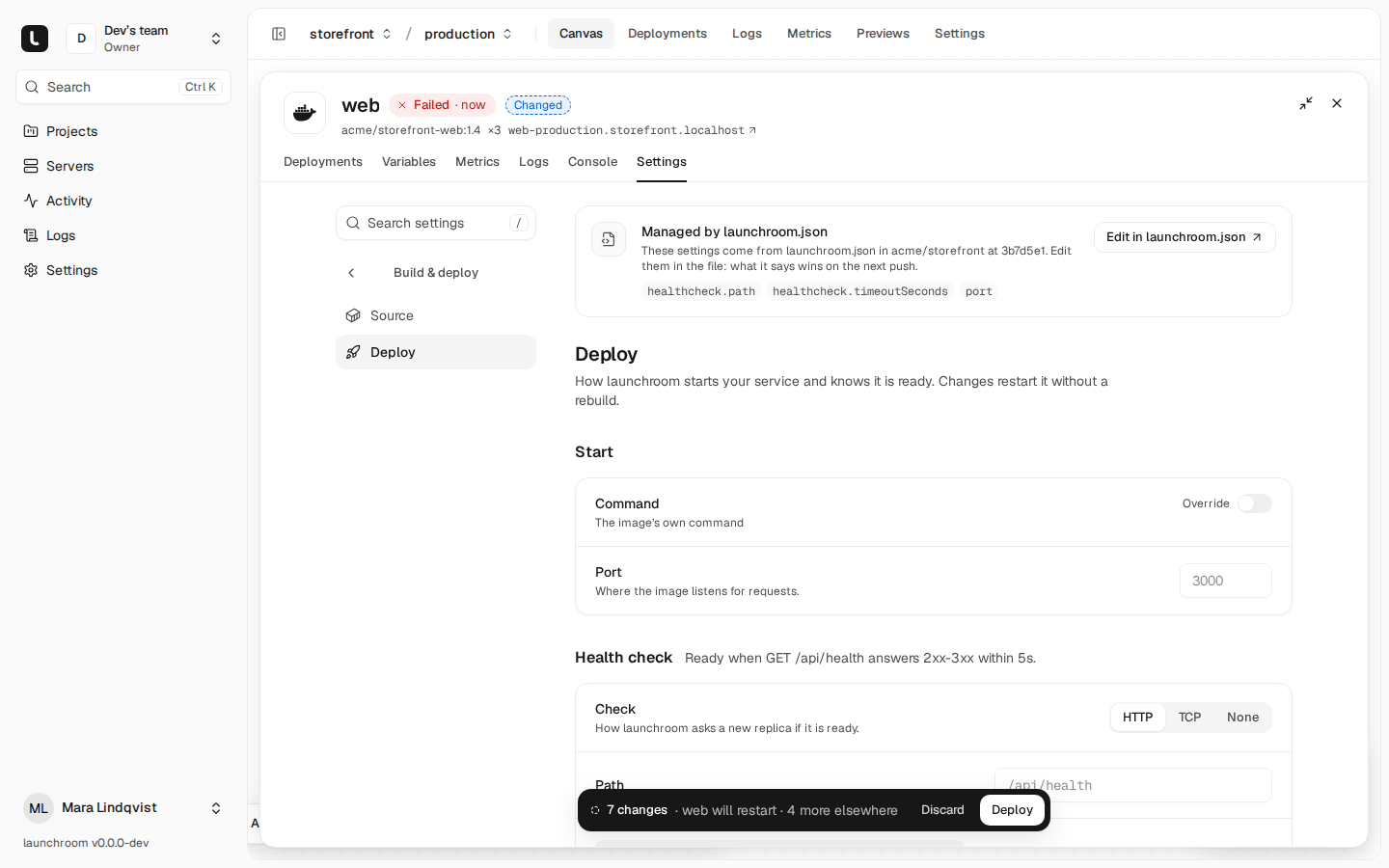Switch to the top Deployments tab
This screenshot has height=868, width=1389.
coord(667,34)
